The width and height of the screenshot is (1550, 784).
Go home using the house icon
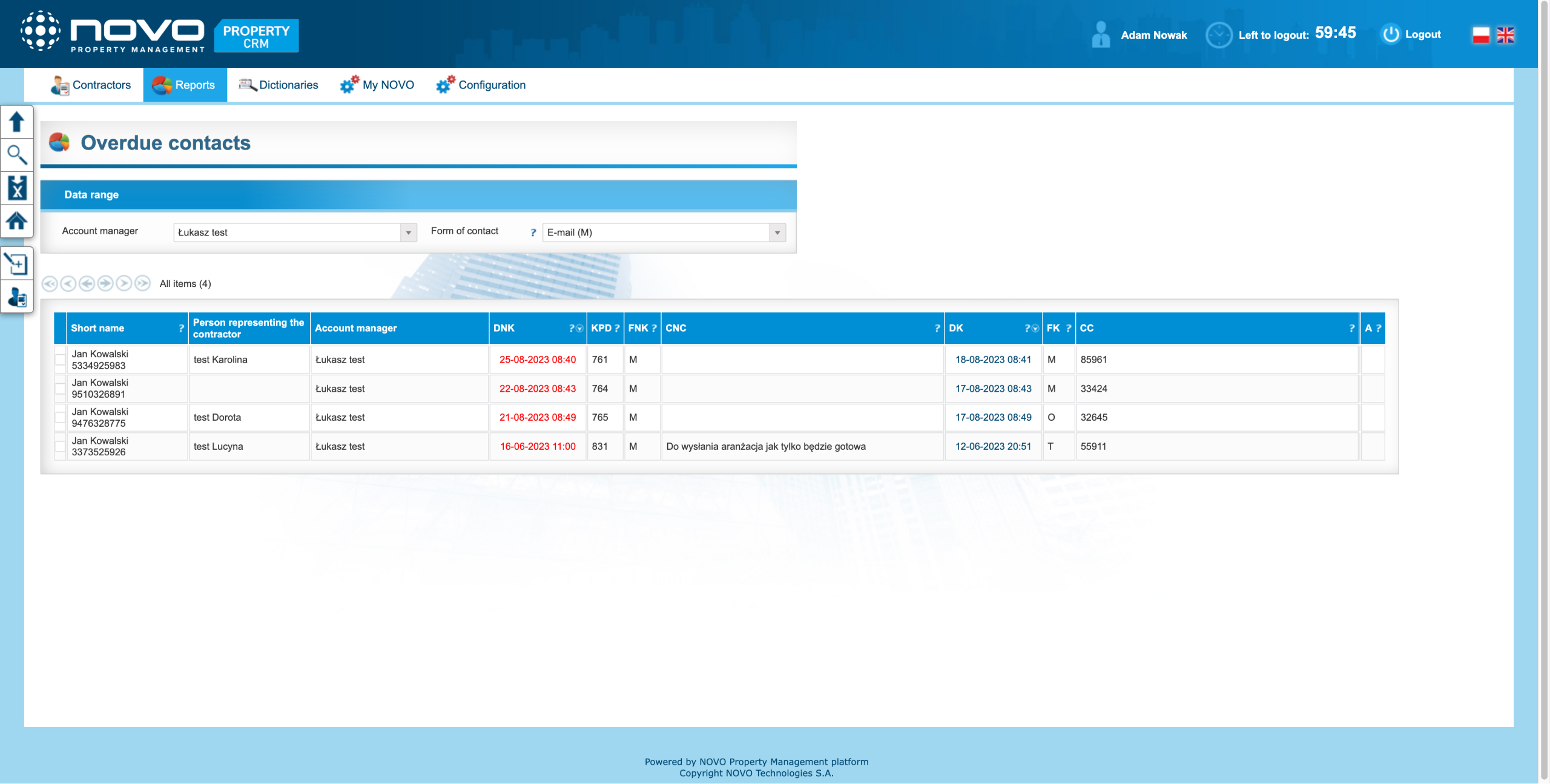click(x=16, y=221)
